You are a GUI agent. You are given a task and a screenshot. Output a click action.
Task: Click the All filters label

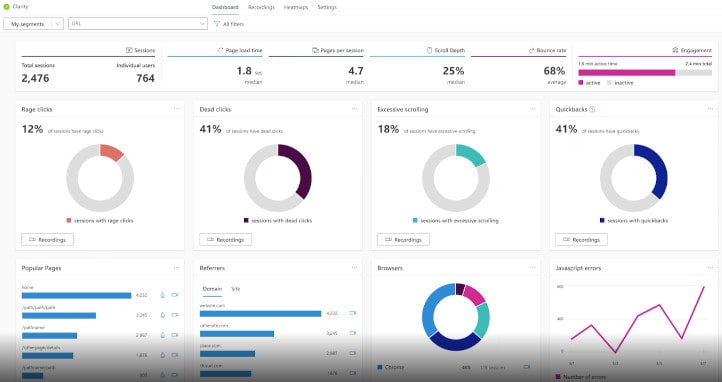[233, 24]
